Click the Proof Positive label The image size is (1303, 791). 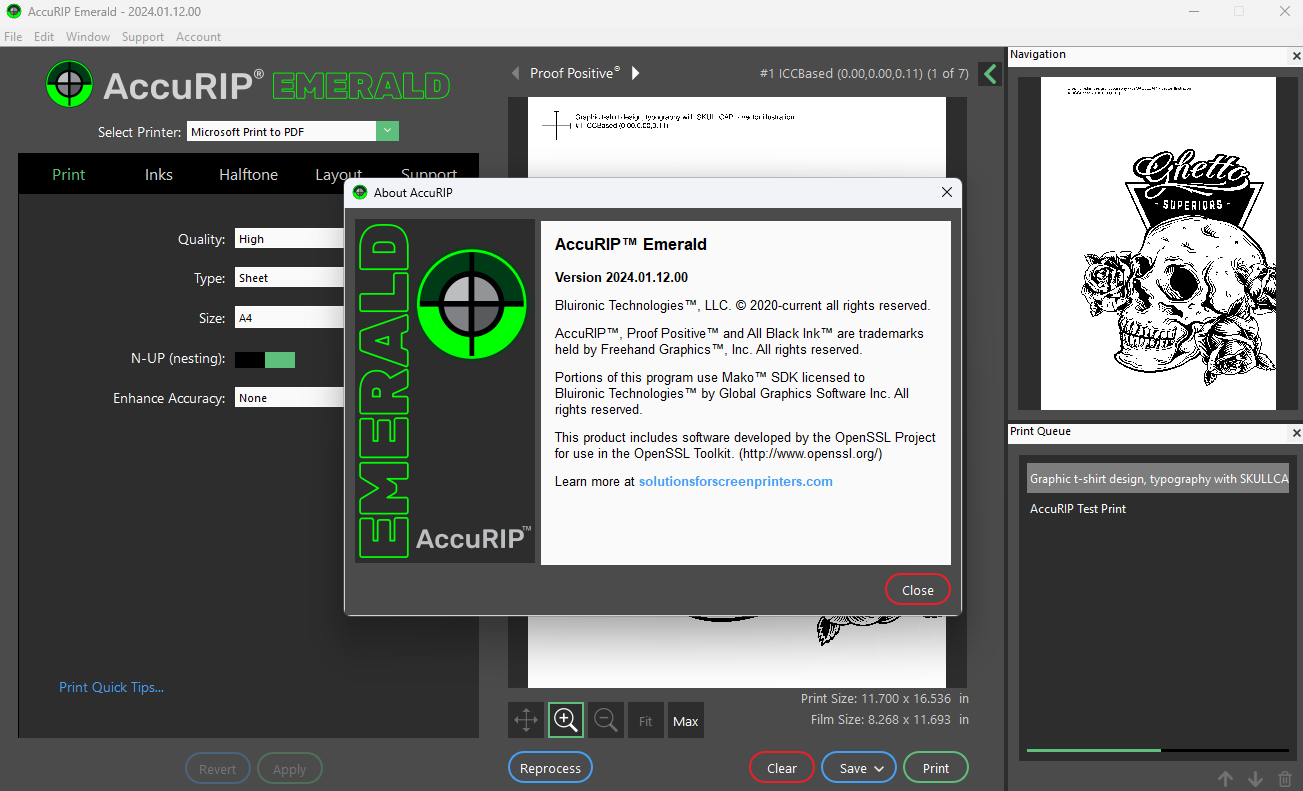(x=575, y=73)
